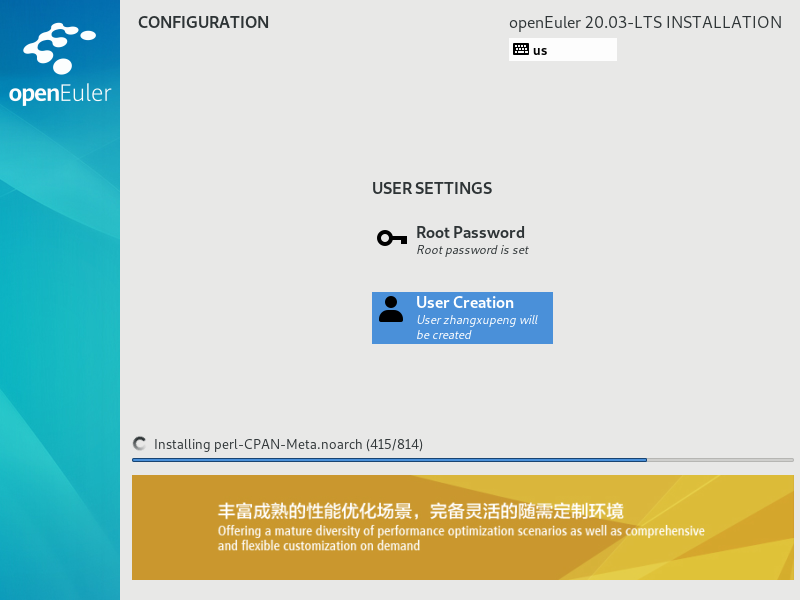Click the 'Installing perl-CPAN-Meta.noarch (415/814)' status

(x=288, y=444)
